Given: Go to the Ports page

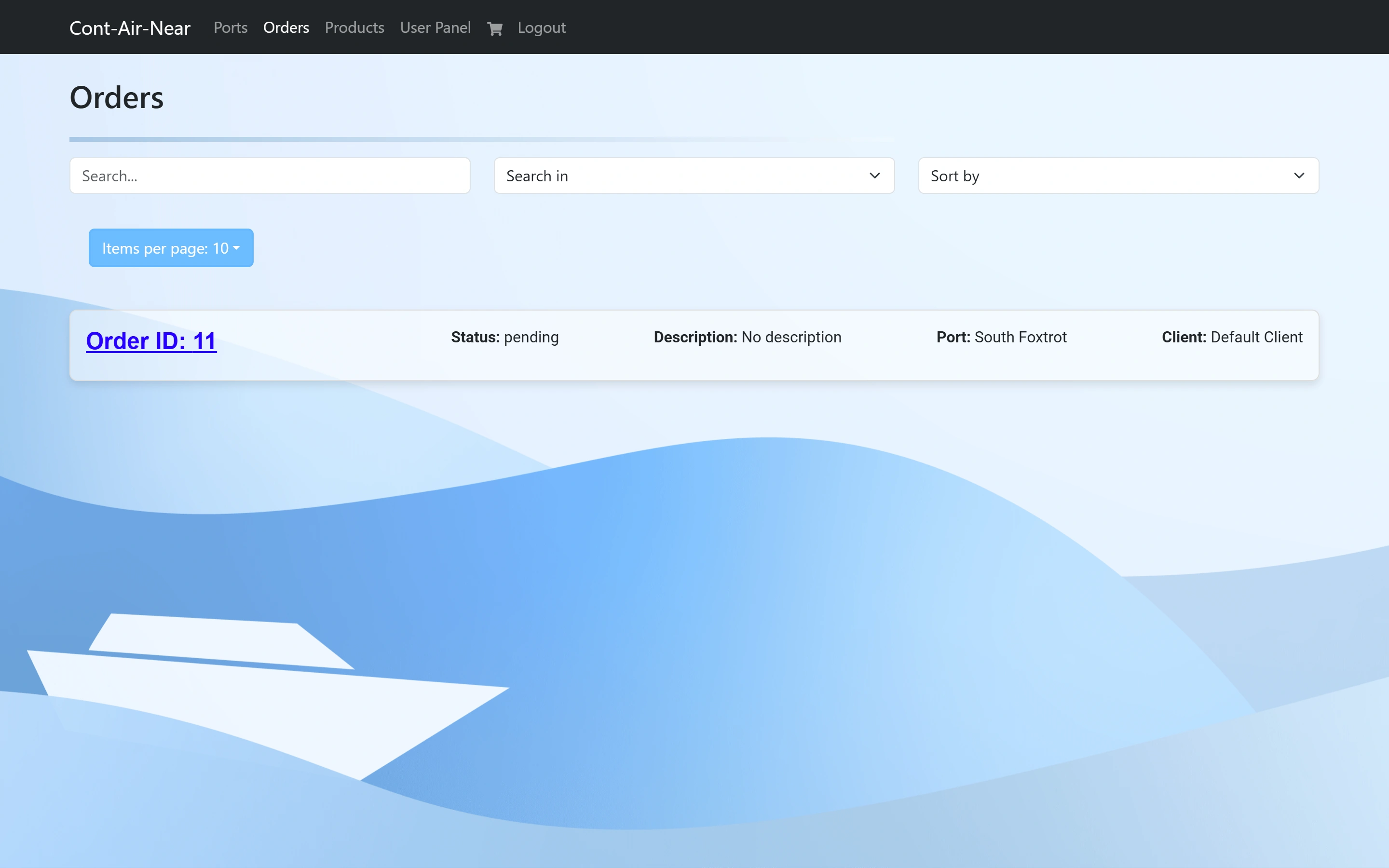Looking at the screenshot, I should coord(230,27).
